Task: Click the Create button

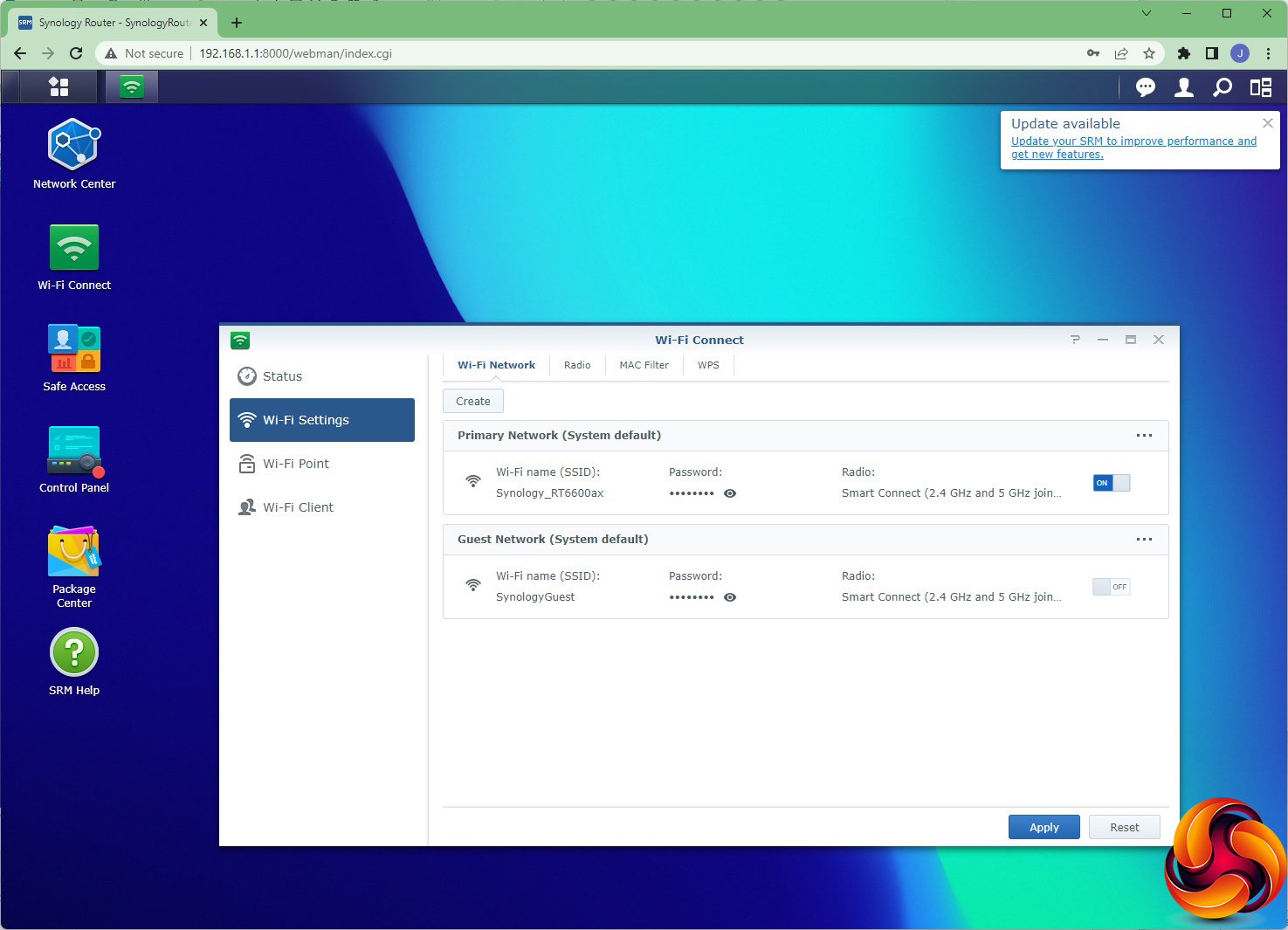Action: pyautogui.click(x=473, y=401)
